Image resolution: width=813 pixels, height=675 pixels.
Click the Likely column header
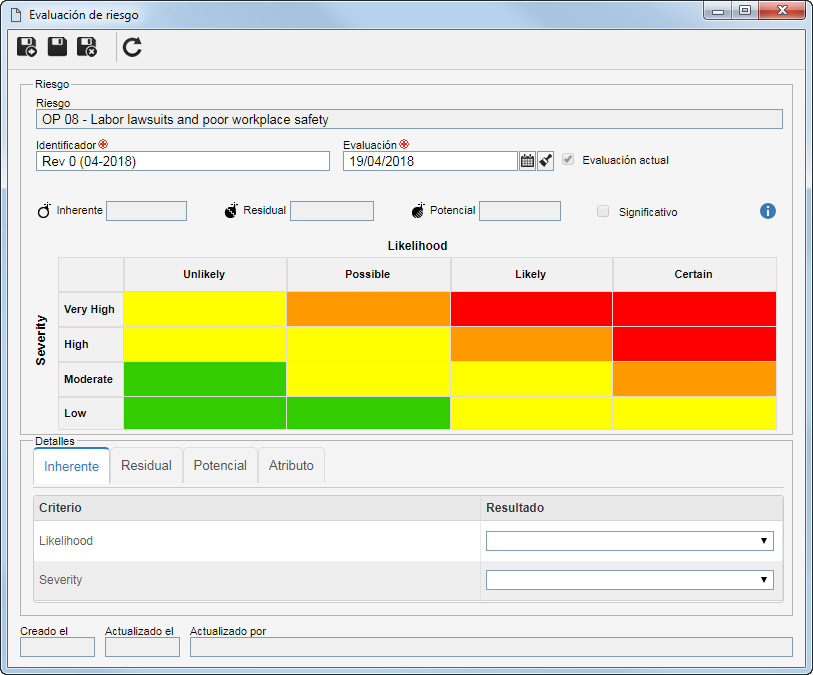pyautogui.click(x=531, y=274)
